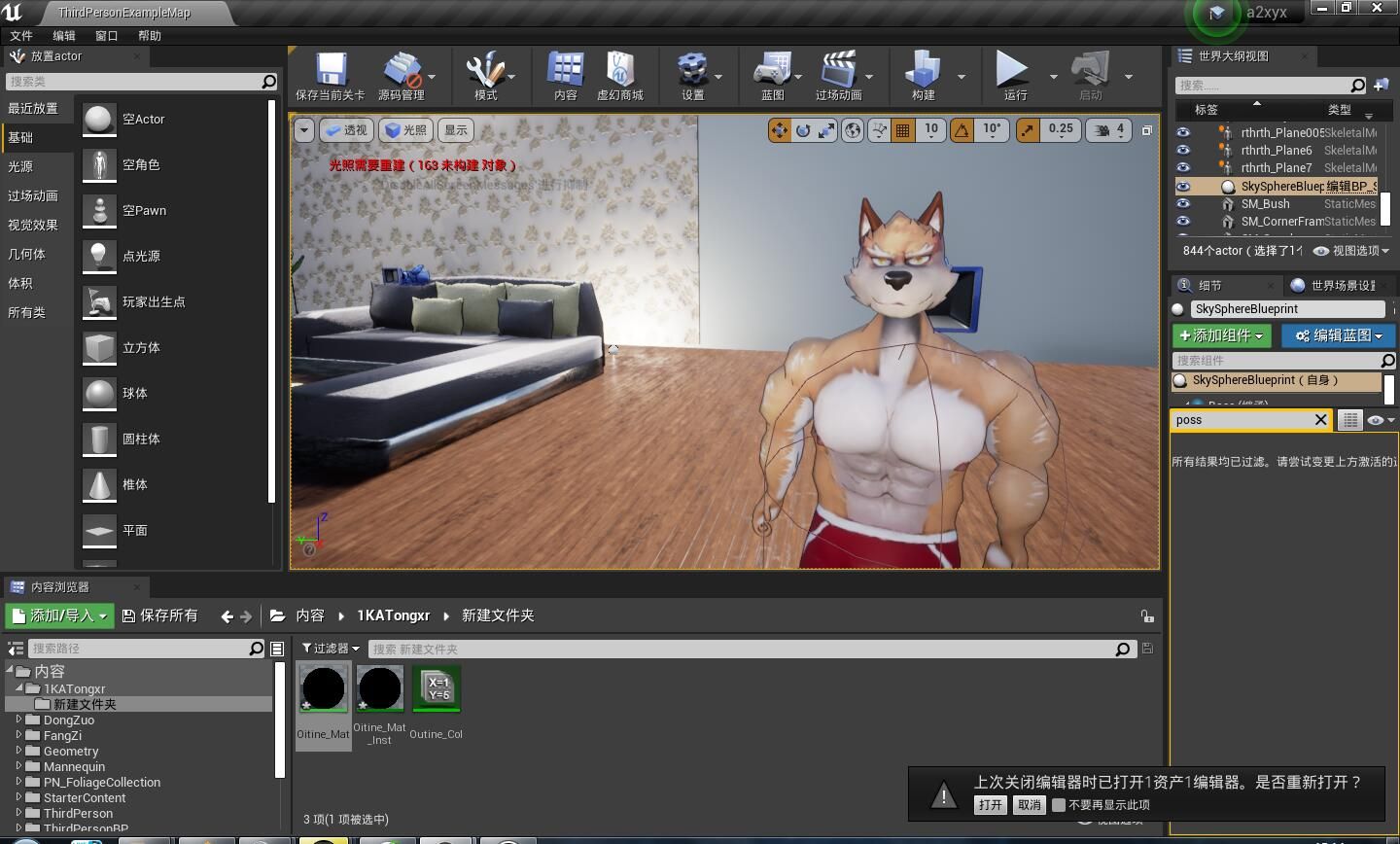
Task: Toggle rotation snapping triangle icon
Action: tap(962, 130)
